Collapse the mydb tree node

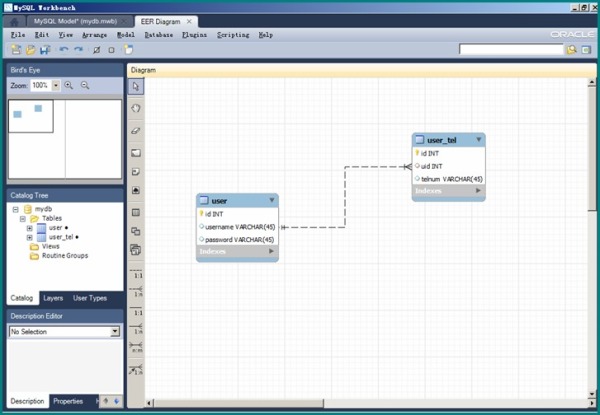click(15, 209)
